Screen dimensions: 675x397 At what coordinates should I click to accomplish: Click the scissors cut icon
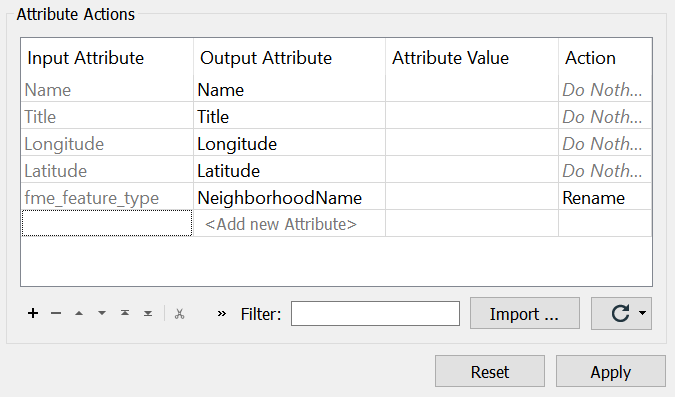point(180,313)
